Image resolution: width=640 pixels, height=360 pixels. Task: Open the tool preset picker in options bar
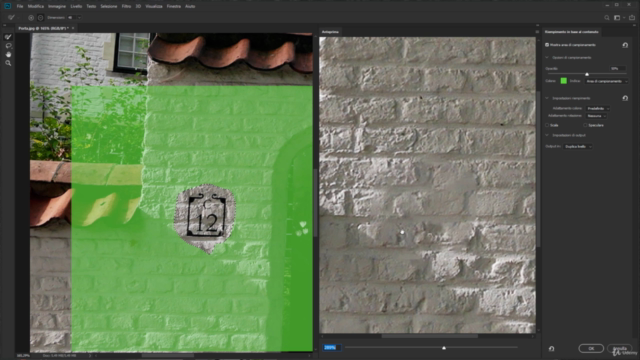point(12,18)
